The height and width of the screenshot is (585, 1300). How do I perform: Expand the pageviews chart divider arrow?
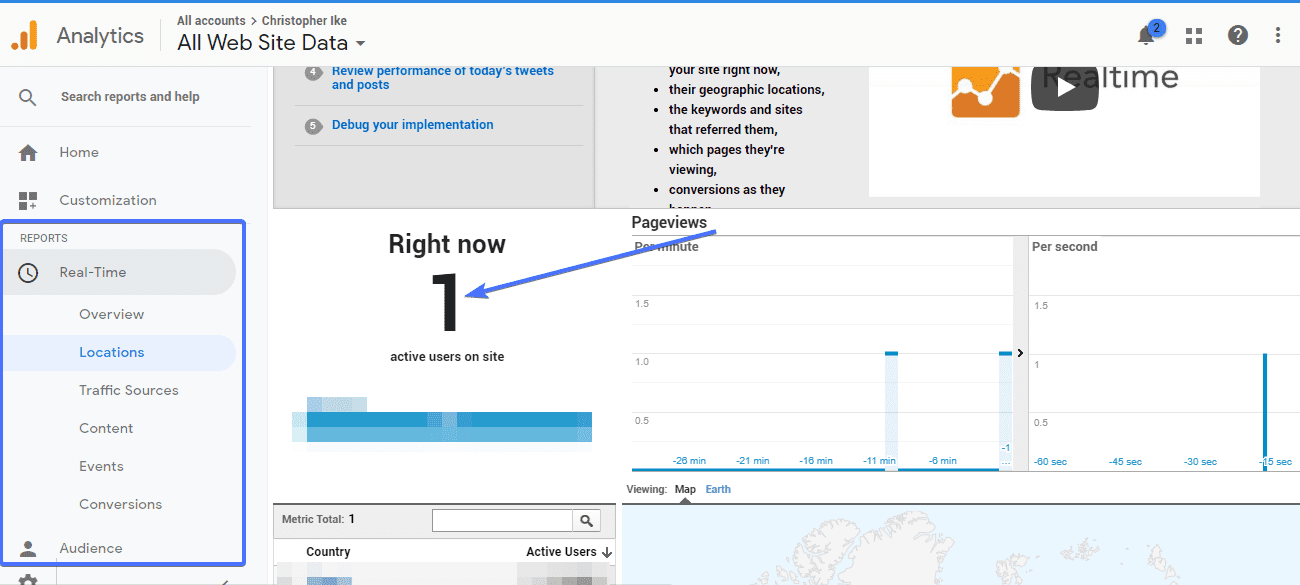[x=1020, y=353]
